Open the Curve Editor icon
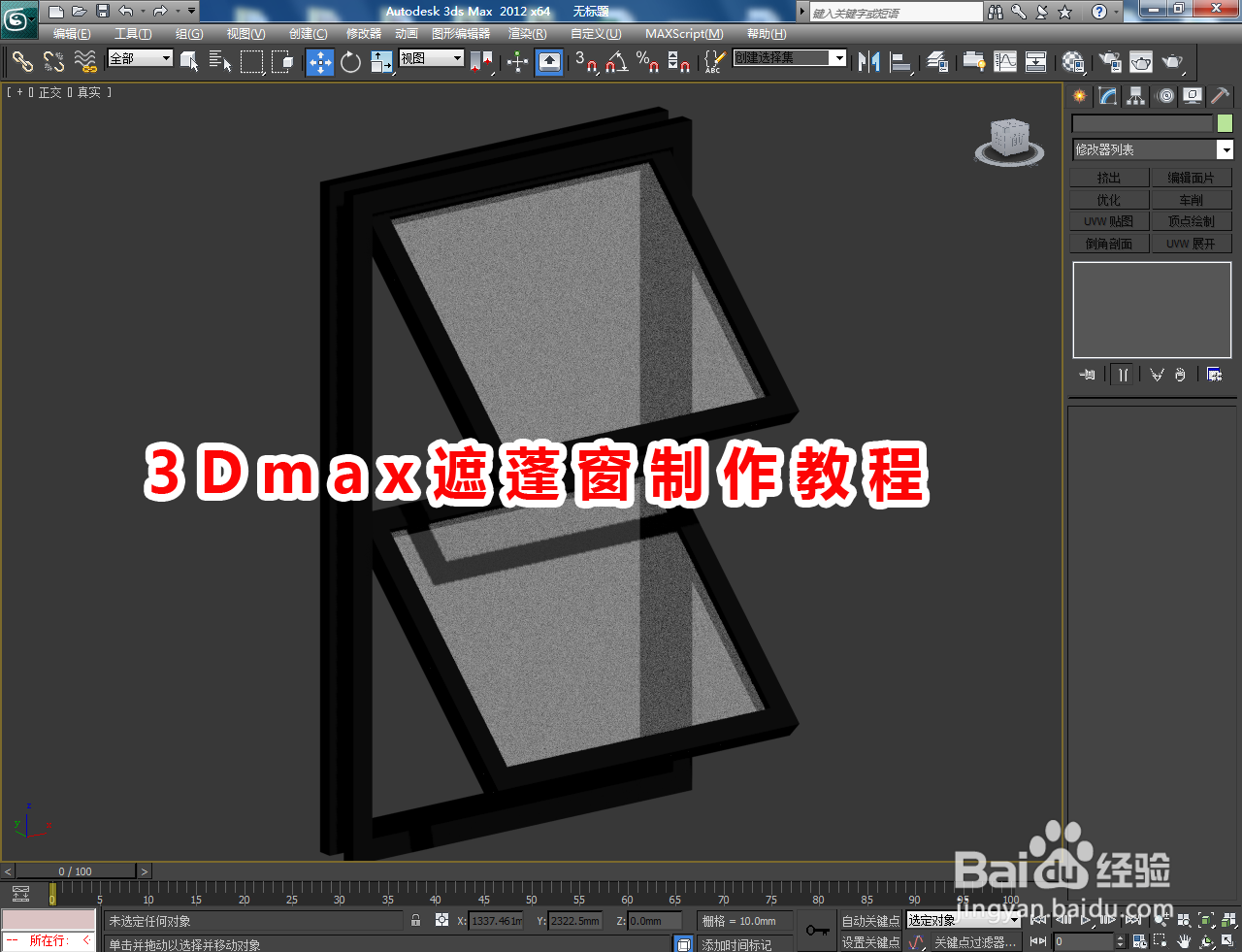The height and width of the screenshot is (952, 1242). tap(1005, 61)
